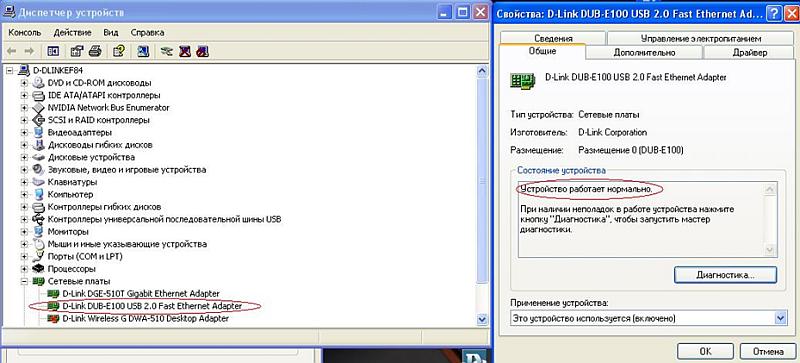Click the show/hide console tree icon
Image resolution: width=800 pixels, height=363 pixels.
pyautogui.click(x=53, y=51)
